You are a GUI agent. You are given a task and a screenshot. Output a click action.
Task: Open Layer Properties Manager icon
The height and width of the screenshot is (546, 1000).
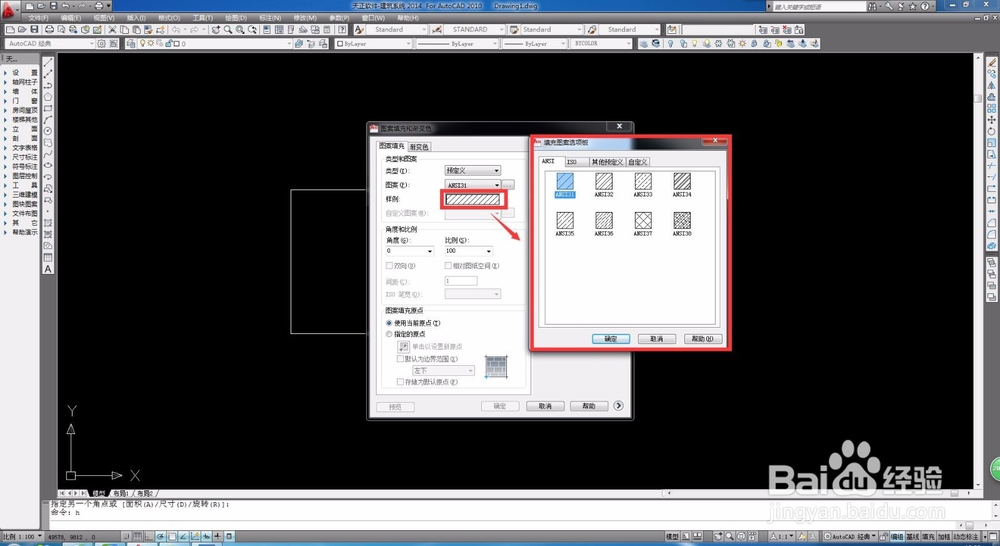(x=131, y=43)
